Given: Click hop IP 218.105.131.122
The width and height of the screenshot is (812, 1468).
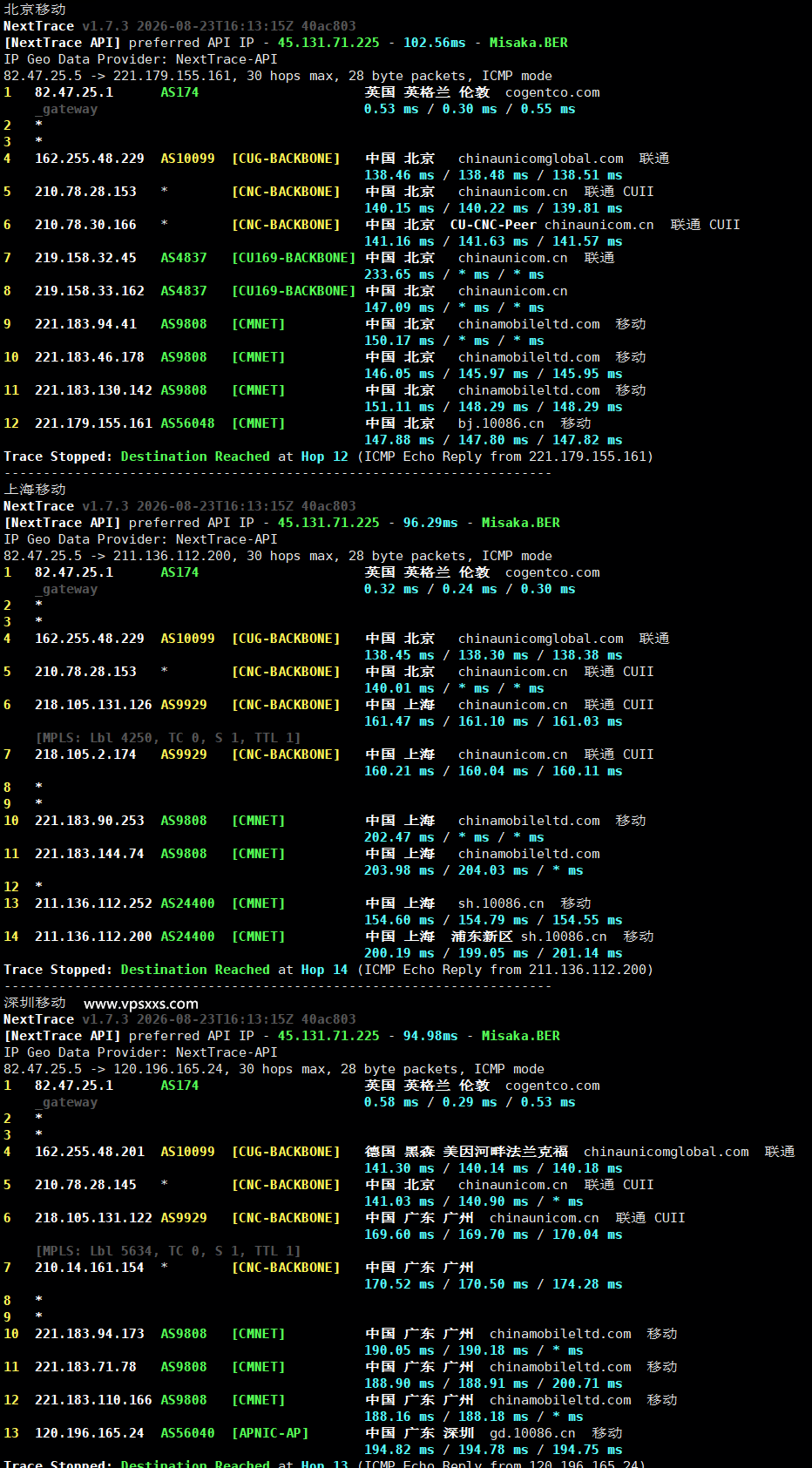Looking at the screenshot, I should (x=93, y=1218).
